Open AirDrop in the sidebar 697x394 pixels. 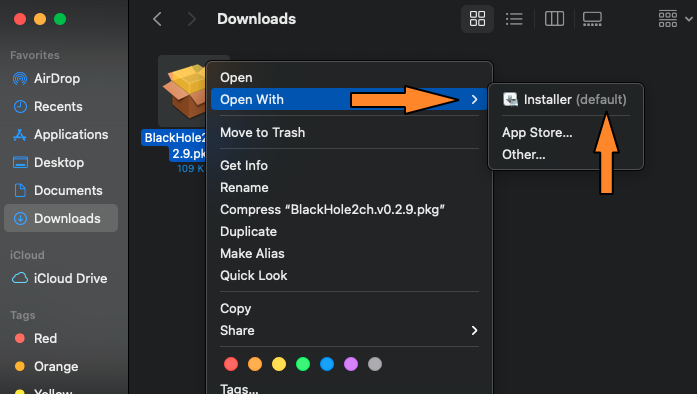[x=61, y=79]
